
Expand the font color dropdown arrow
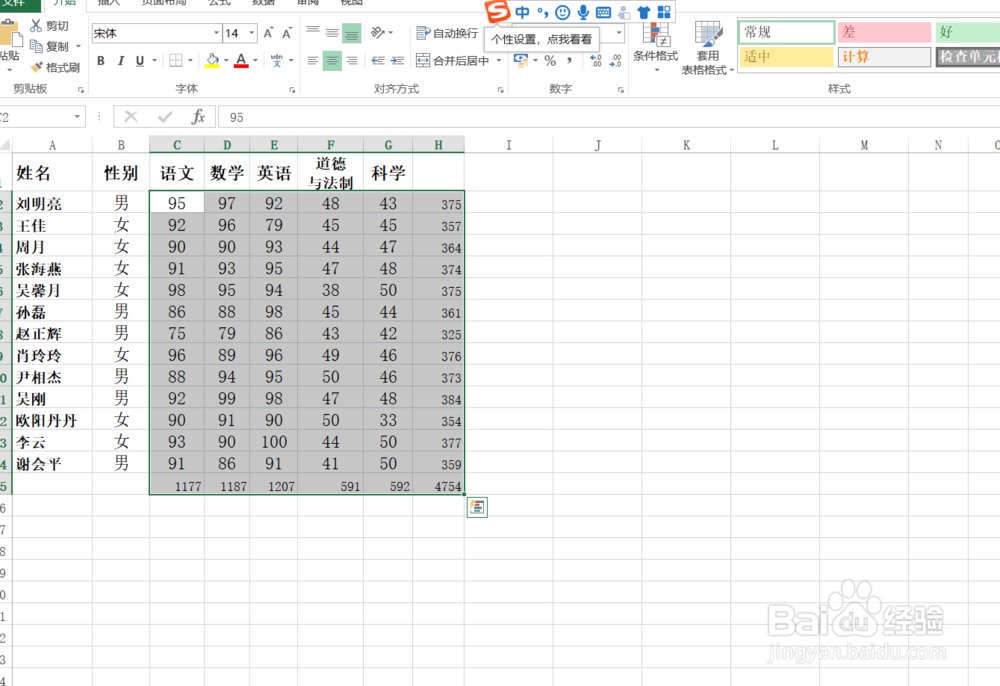[255, 61]
